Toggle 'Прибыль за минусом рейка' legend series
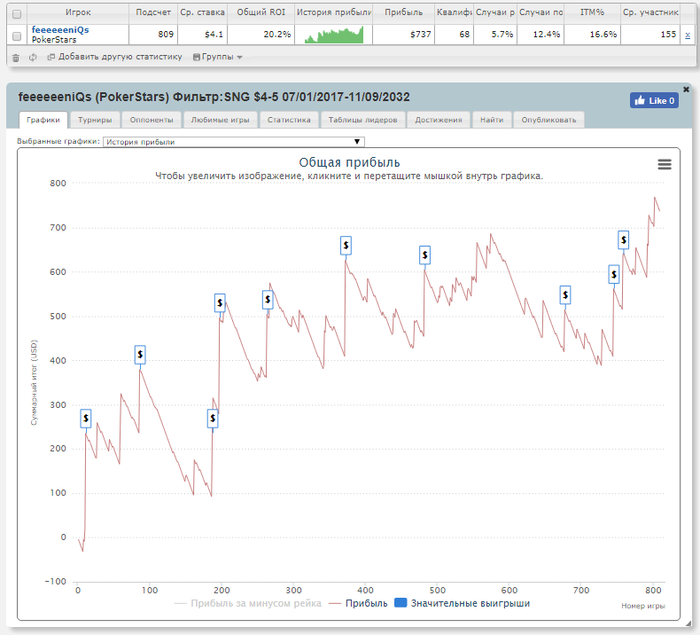This screenshot has height=635, width=700. 248,603
